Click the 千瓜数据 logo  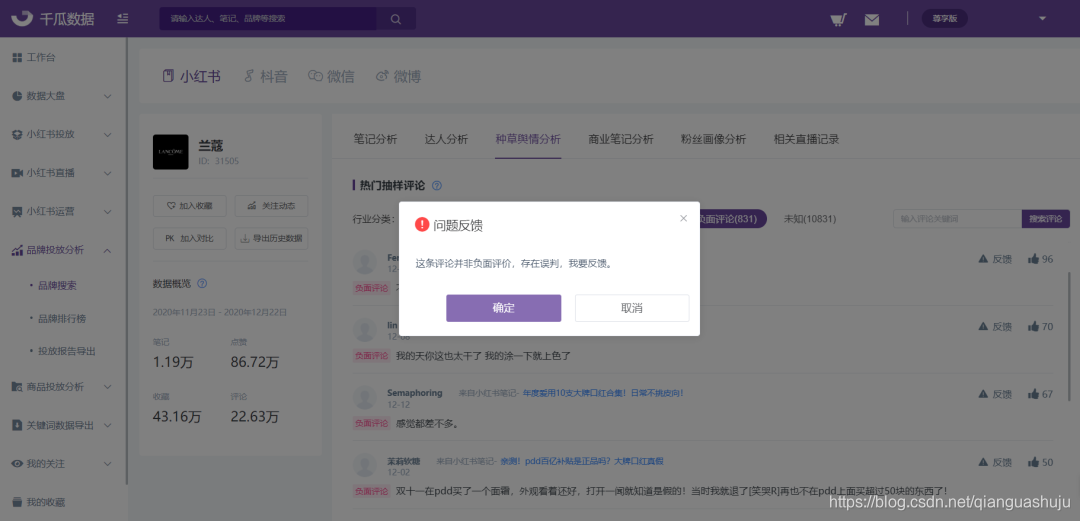click(x=53, y=19)
